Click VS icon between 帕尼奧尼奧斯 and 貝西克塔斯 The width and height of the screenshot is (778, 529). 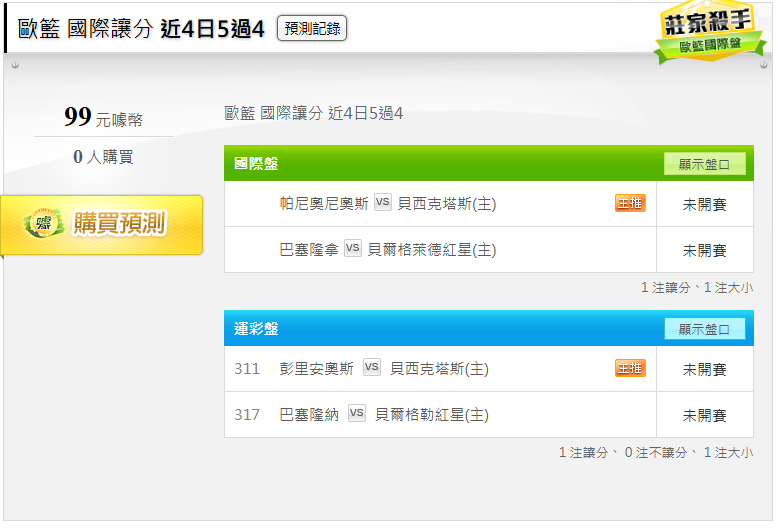pyautogui.click(x=383, y=203)
